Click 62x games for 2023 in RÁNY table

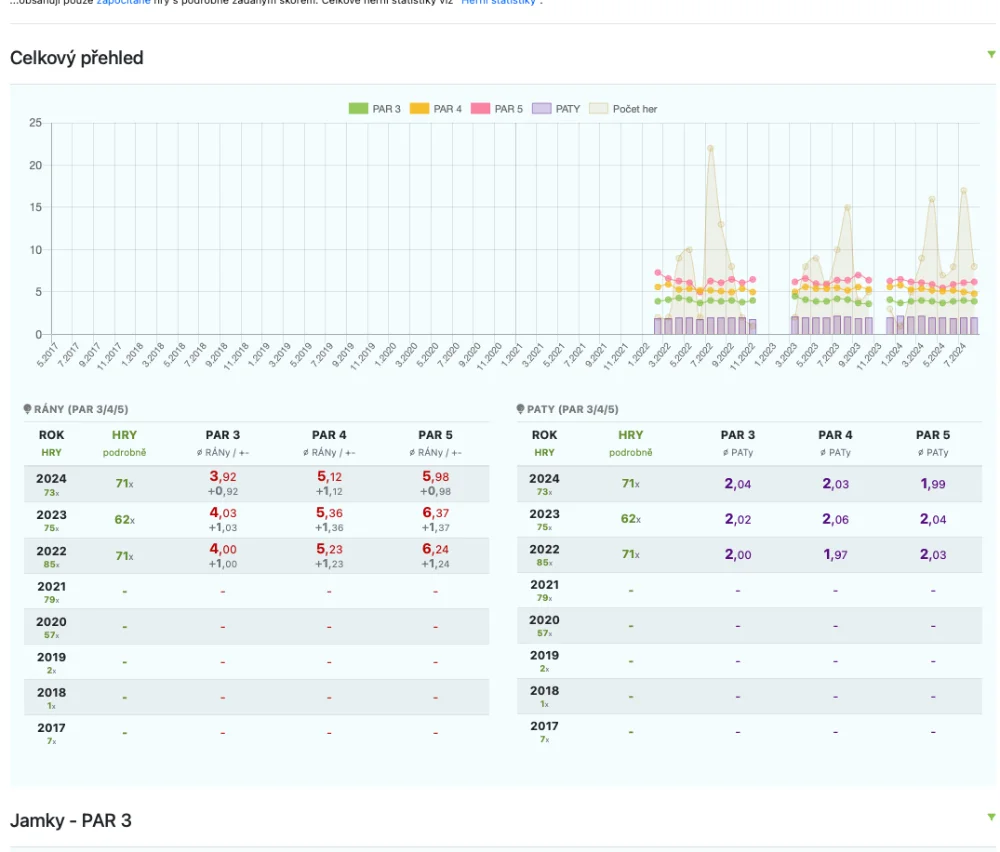pos(124,520)
